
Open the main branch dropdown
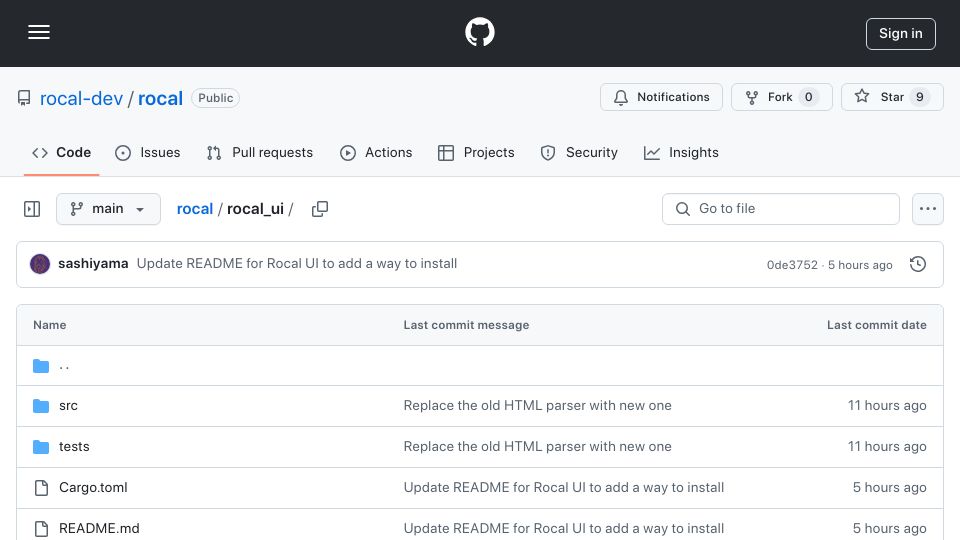(x=108, y=209)
